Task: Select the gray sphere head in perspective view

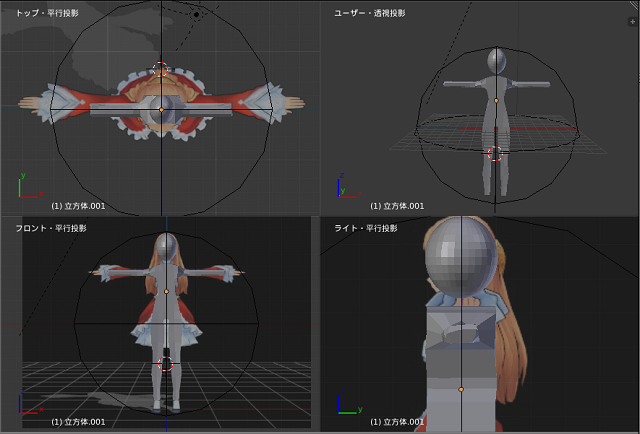Action: coord(497,61)
